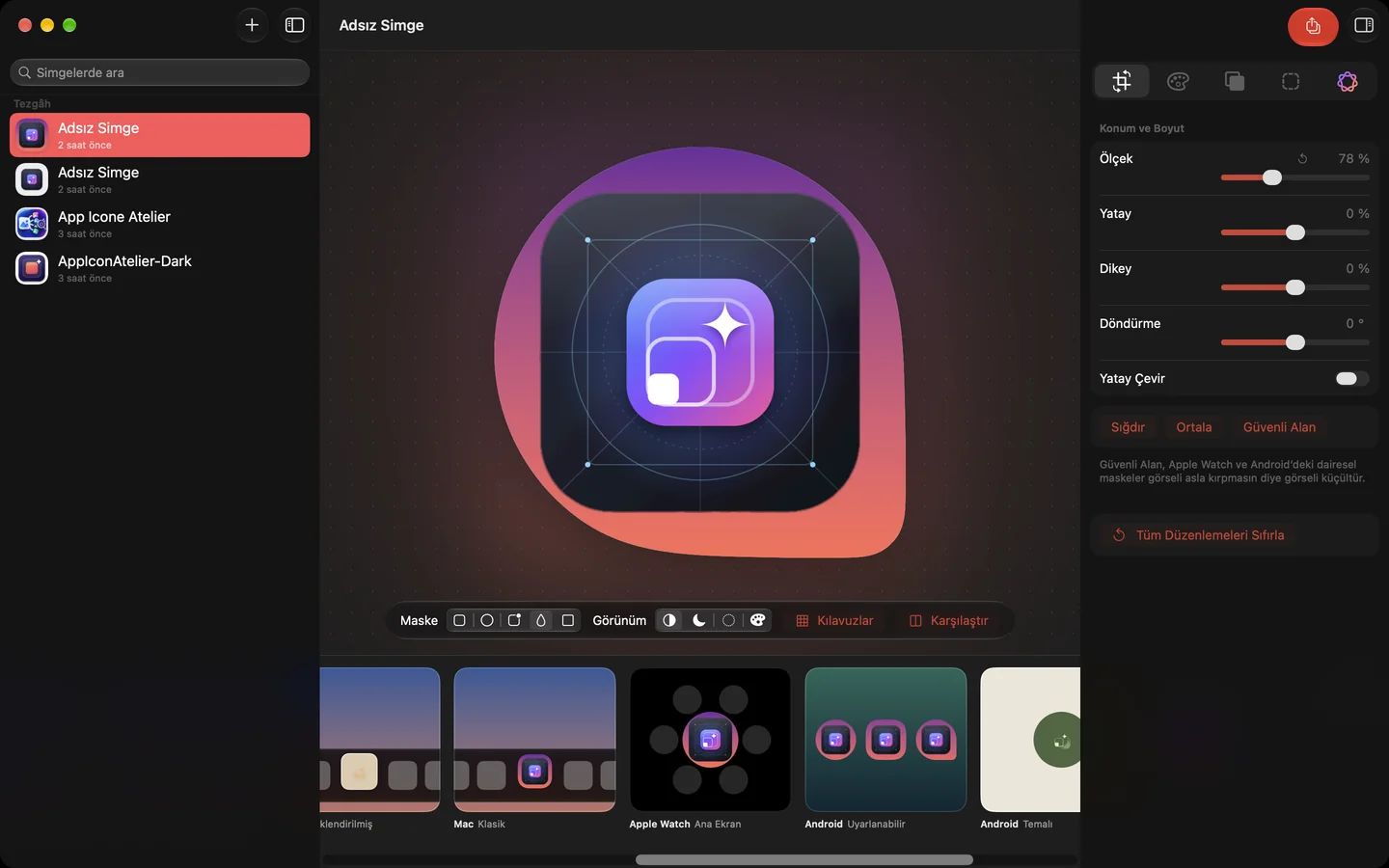Click the Sığdır button

click(x=1128, y=427)
